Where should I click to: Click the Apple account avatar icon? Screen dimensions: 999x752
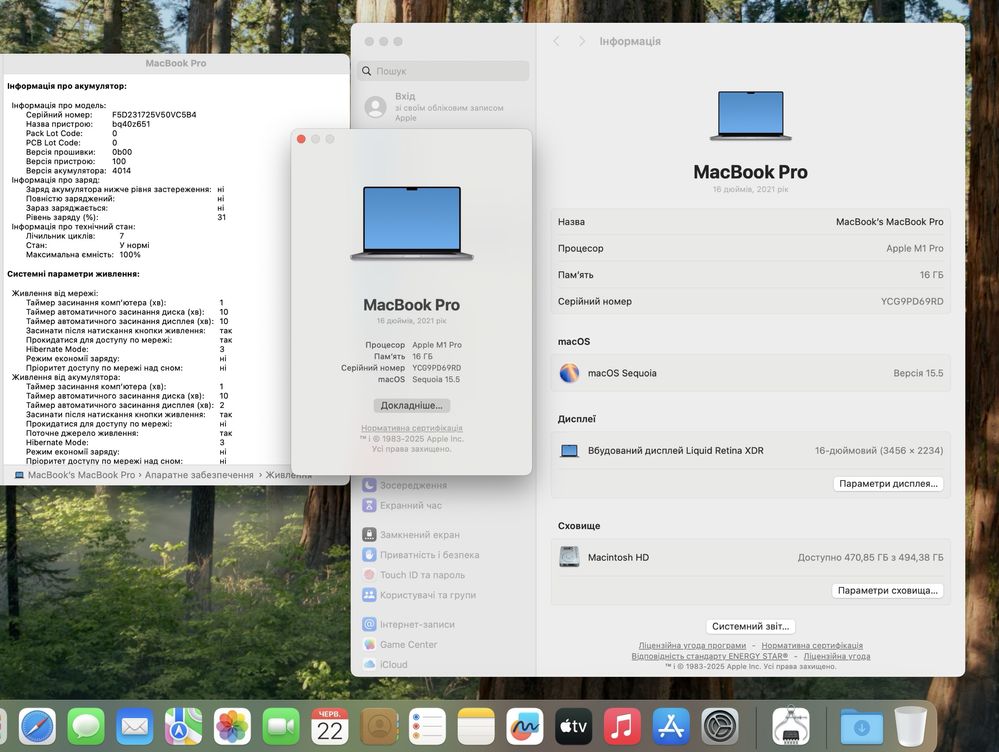(x=375, y=106)
